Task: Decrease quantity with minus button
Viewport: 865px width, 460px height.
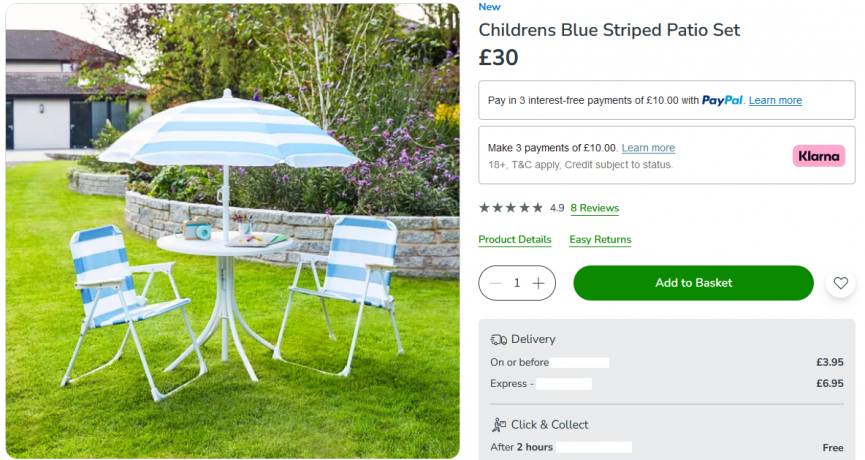Action: tap(495, 284)
